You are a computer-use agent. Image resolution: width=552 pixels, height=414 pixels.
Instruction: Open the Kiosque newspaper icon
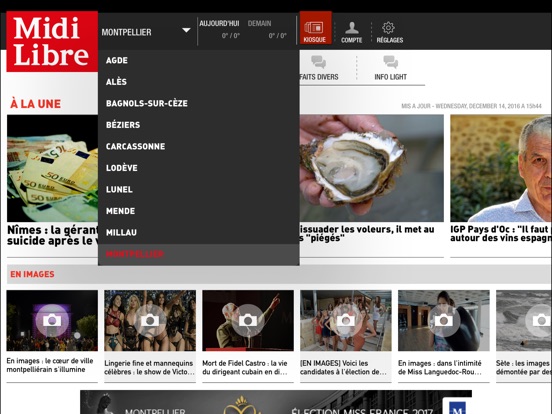click(315, 28)
